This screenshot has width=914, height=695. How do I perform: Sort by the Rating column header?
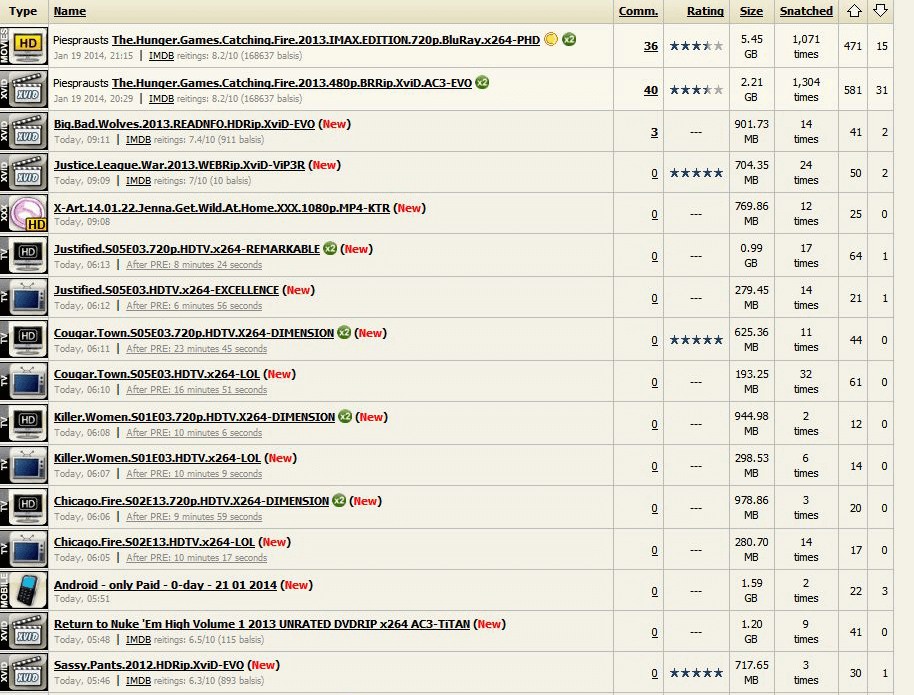click(x=705, y=11)
